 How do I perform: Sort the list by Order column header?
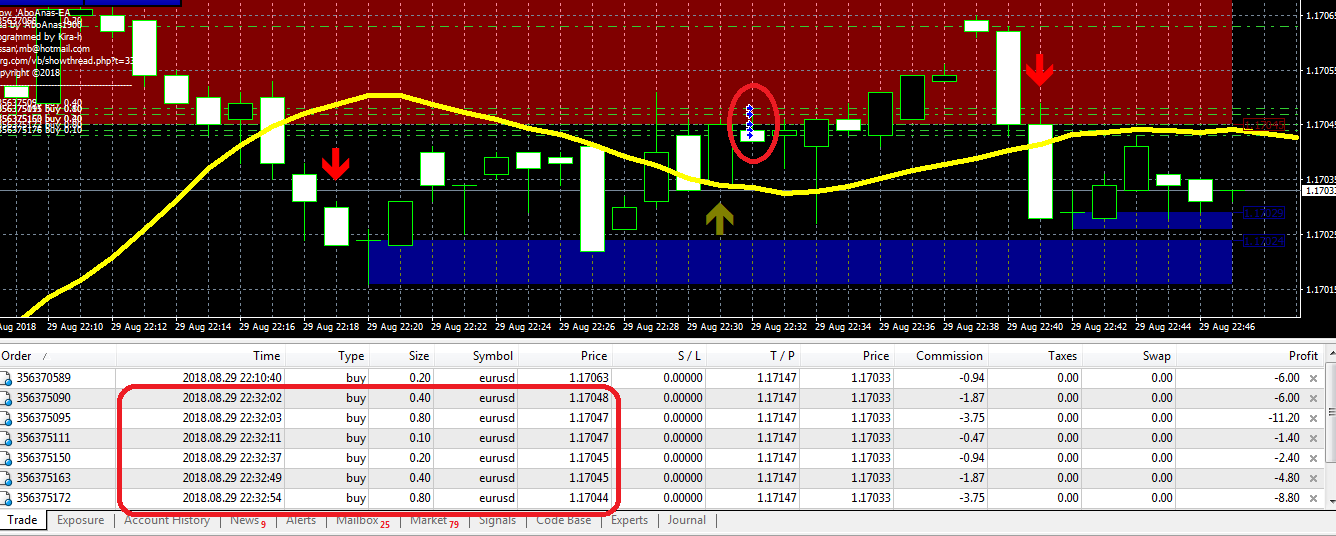pos(16,355)
